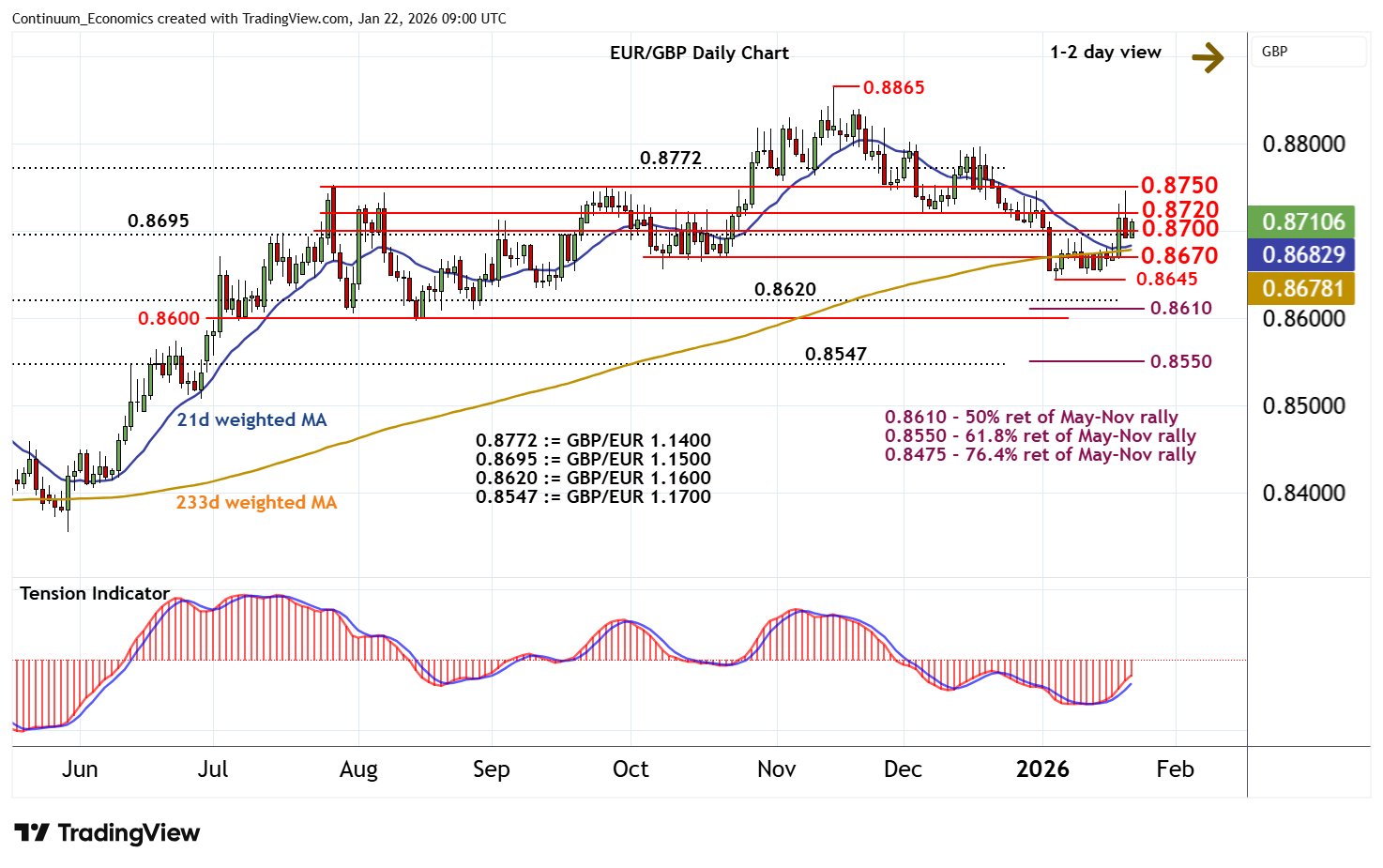
Task: Click the Tension Indicator panel title
Action: point(95,593)
